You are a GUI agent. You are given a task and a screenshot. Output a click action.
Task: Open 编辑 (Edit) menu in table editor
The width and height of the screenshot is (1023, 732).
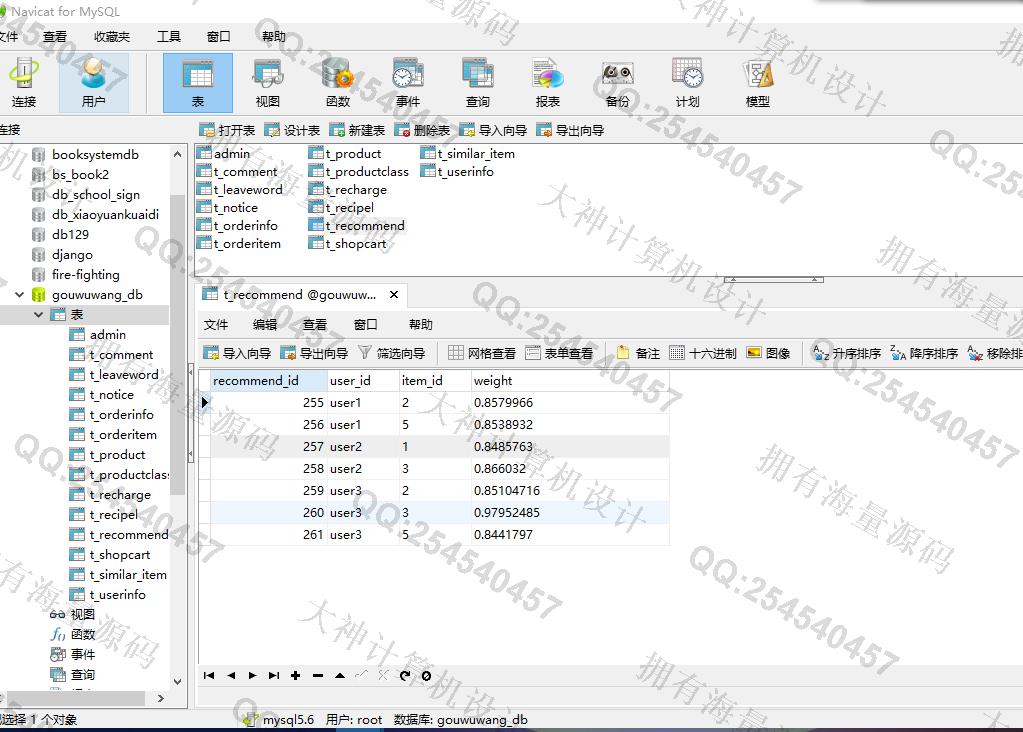[265, 324]
